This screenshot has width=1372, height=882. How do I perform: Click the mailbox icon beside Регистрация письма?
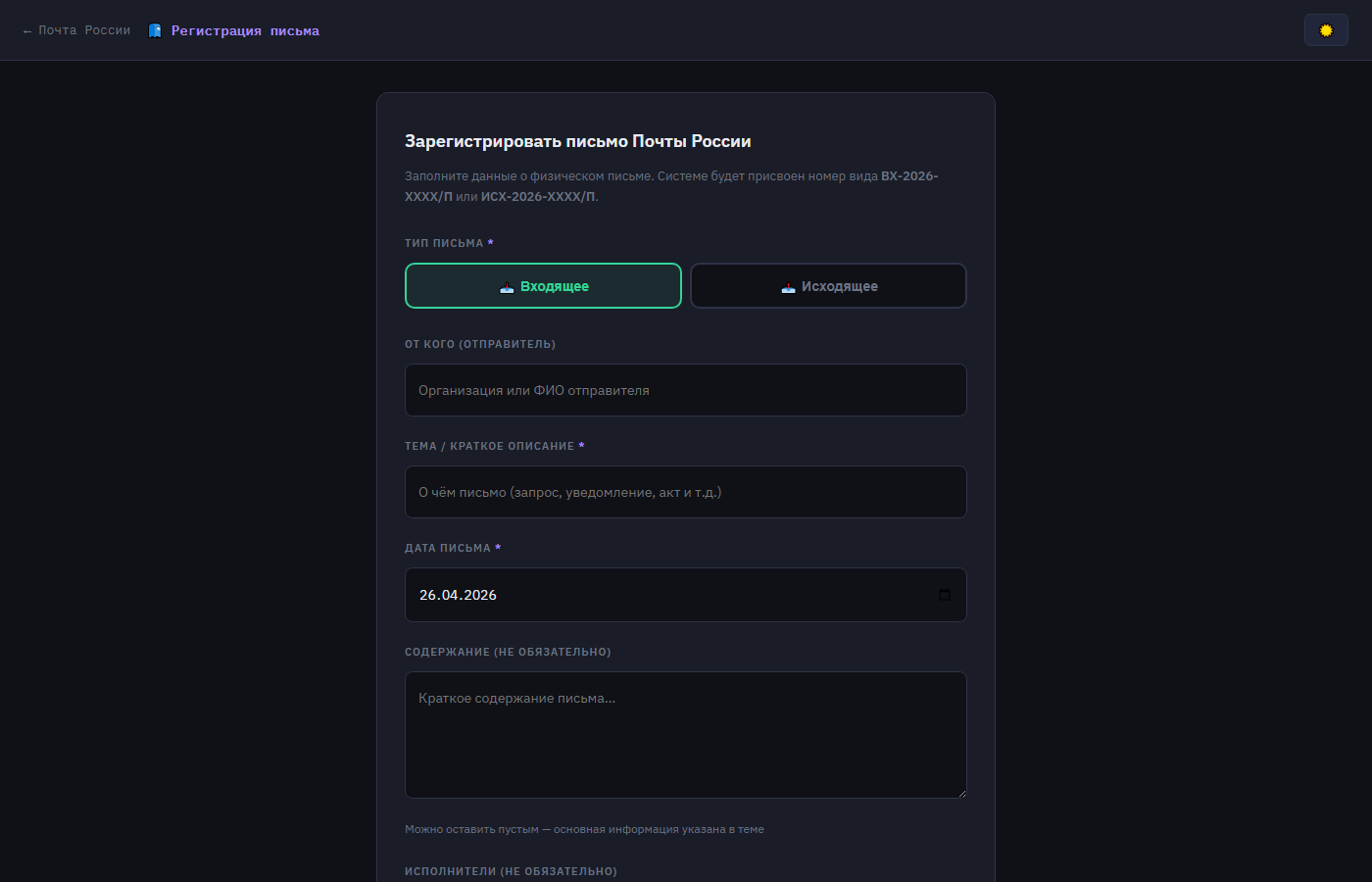click(155, 30)
